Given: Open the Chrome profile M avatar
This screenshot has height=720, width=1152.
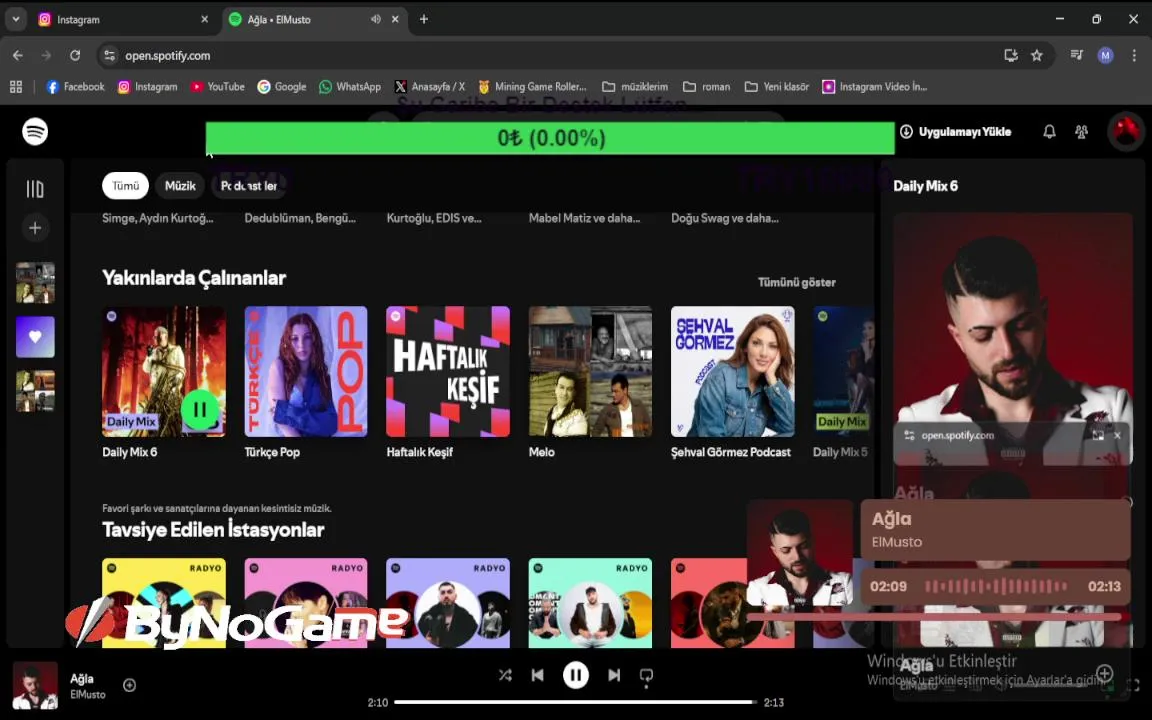Looking at the screenshot, I should (1105, 55).
